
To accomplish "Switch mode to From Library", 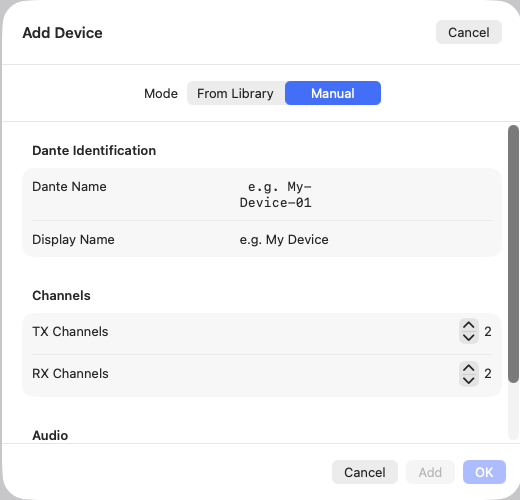I will [236, 93].
